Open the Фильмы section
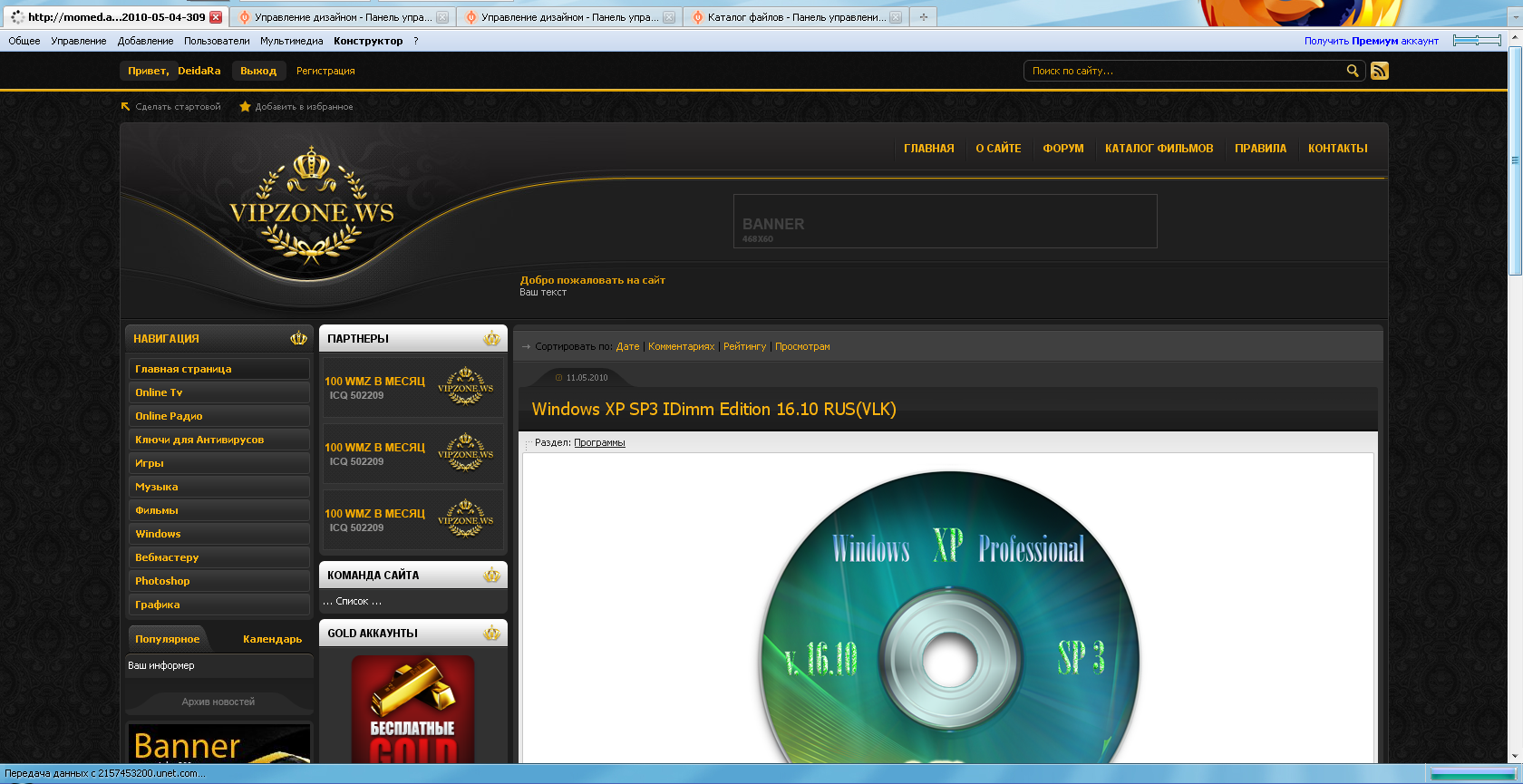Viewport: 1523px width, 784px height. click(x=218, y=510)
